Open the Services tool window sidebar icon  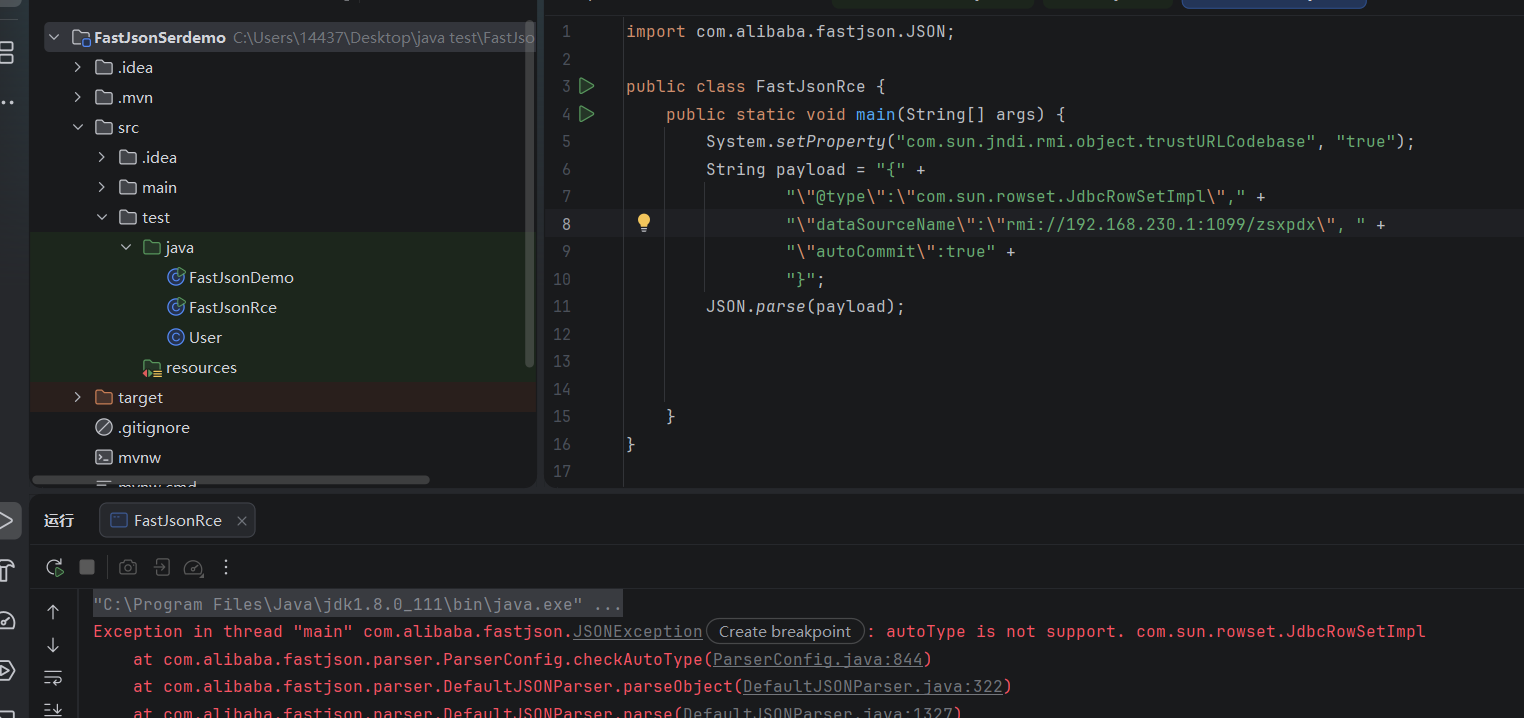[x=6, y=670]
